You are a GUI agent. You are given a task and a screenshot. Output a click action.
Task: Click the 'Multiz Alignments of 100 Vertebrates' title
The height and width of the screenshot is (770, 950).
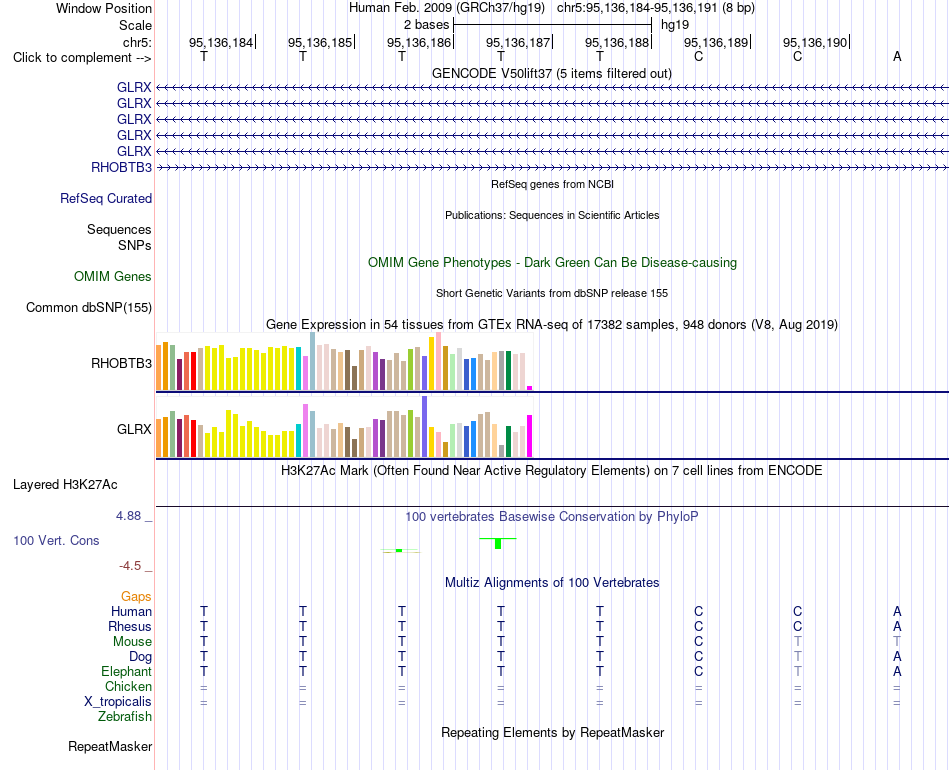(x=552, y=583)
